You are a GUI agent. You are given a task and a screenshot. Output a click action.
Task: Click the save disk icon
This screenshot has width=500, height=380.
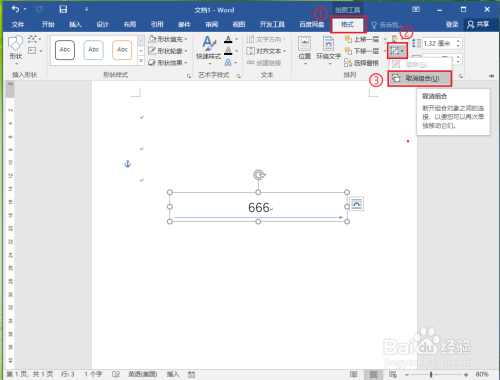[63, 9]
